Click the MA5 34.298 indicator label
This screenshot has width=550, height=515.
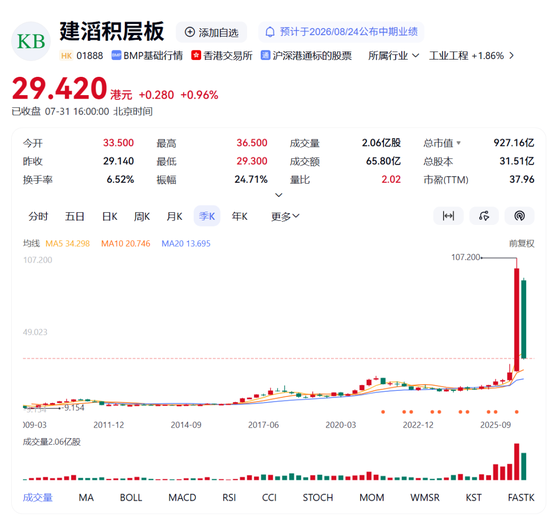coord(68,243)
